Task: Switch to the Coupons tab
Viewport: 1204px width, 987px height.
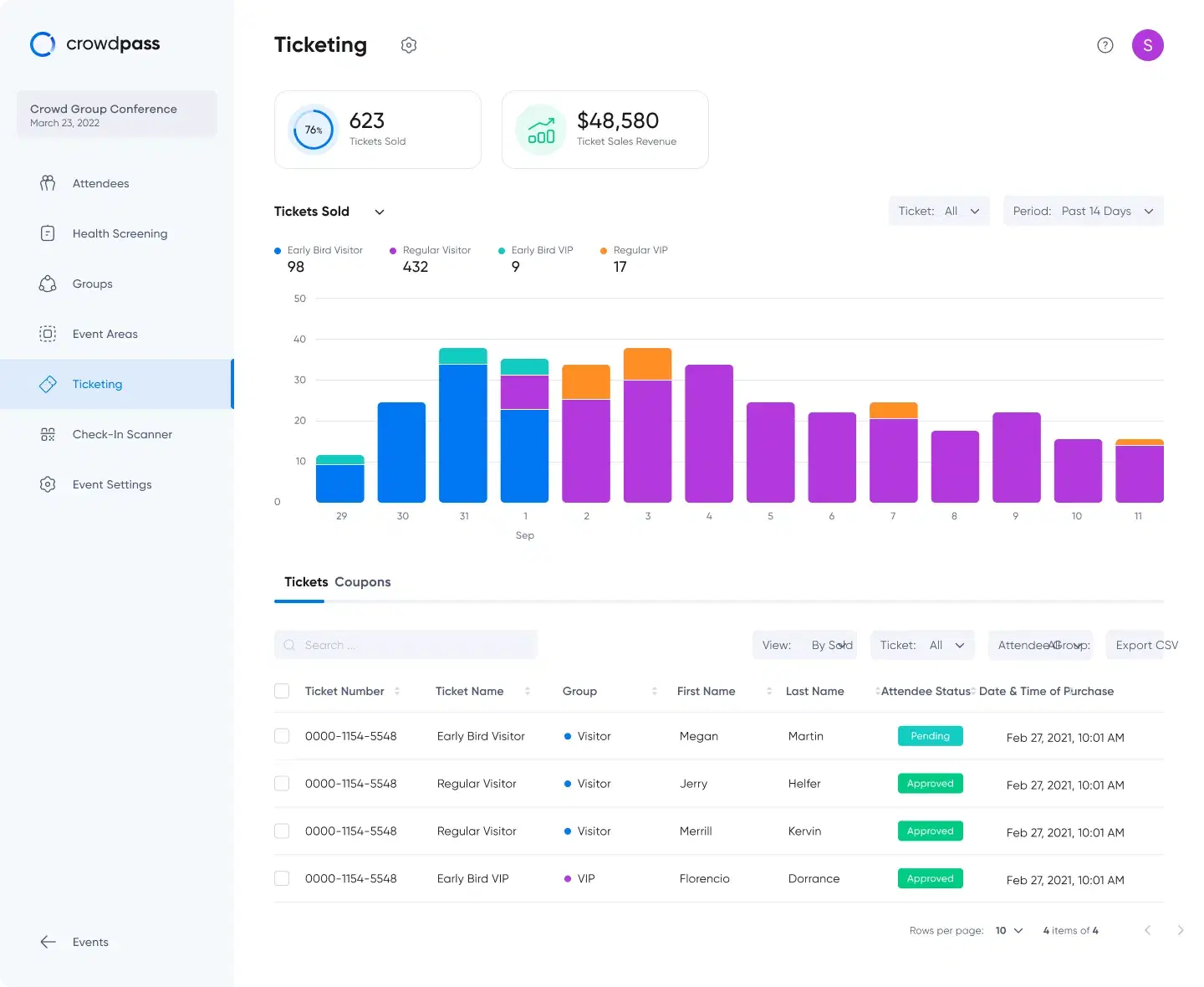Action: 362,581
